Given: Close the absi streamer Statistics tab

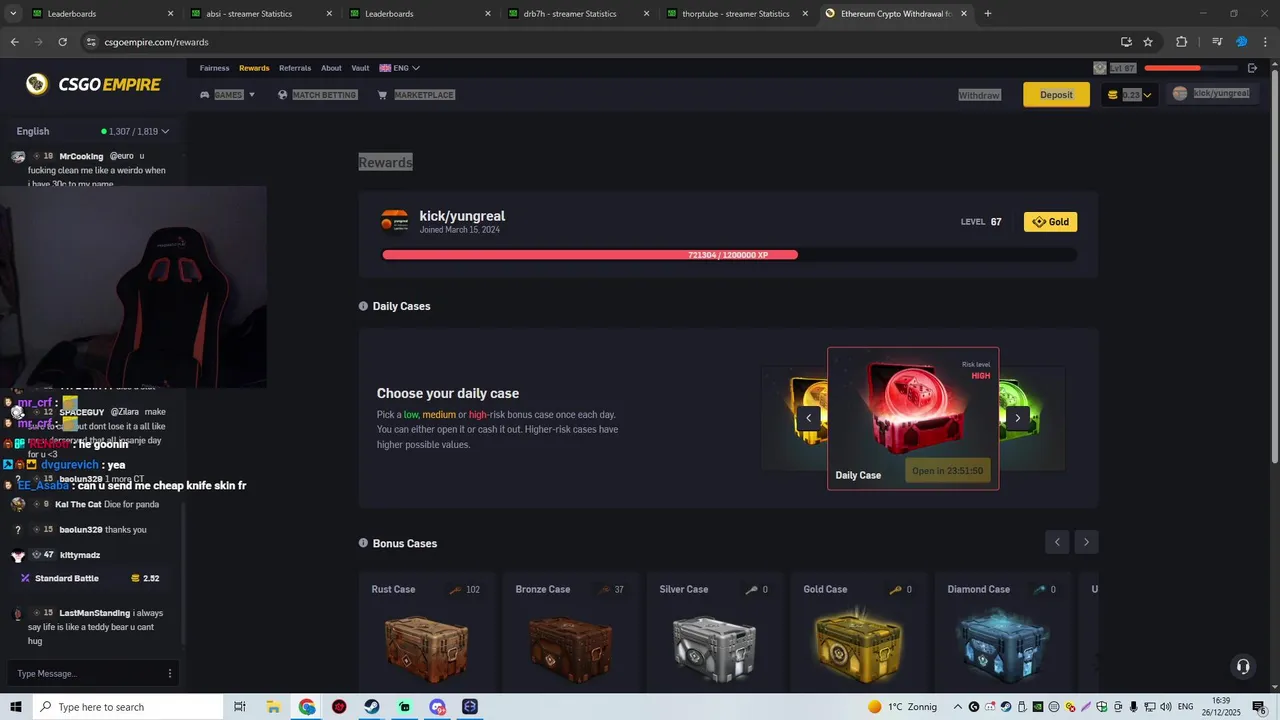Looking at the screenshot, I should coord(329,14).
